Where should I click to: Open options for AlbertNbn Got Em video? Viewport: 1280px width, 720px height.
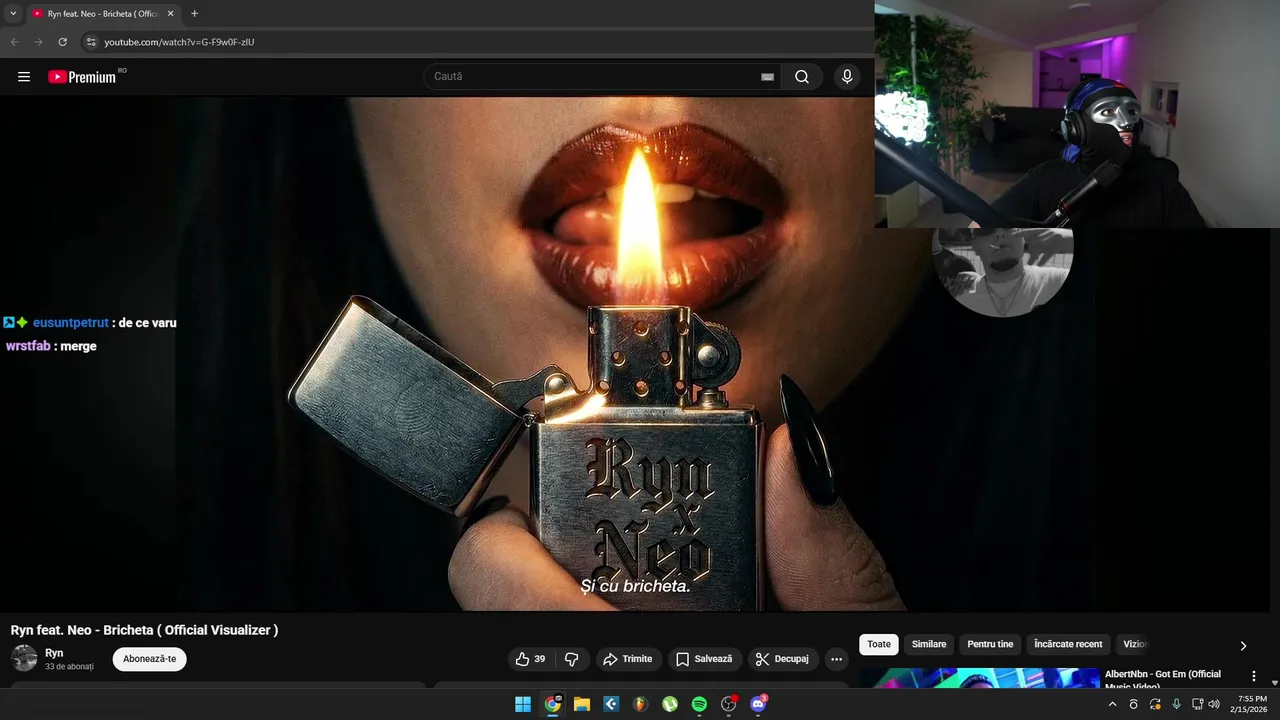(x=1254, y=676)
